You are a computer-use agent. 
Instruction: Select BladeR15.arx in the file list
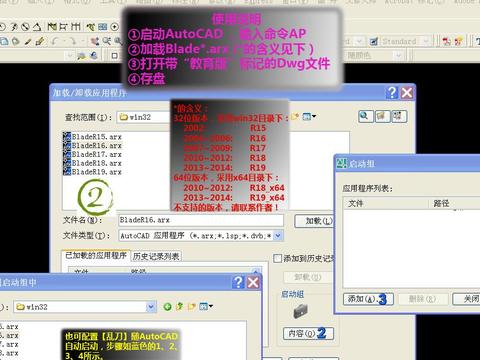click(x=92, y=137)
